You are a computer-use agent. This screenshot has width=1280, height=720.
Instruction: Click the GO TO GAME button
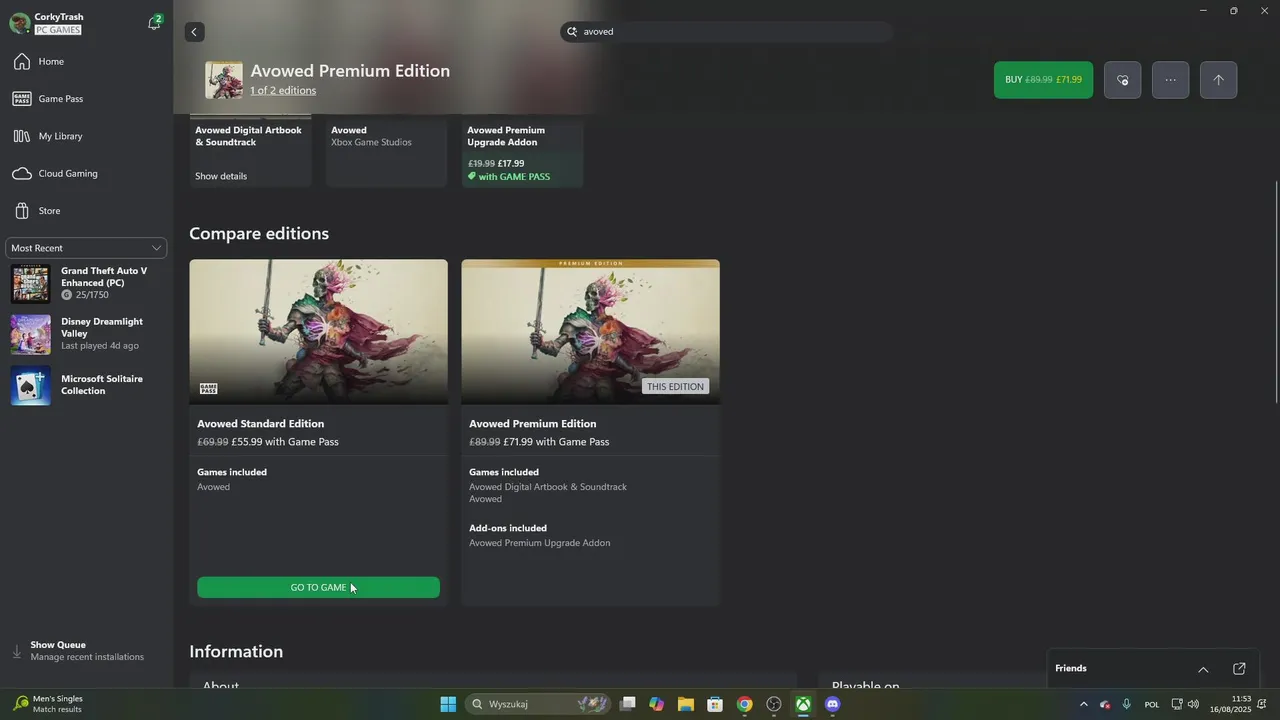tap(318, 588)
